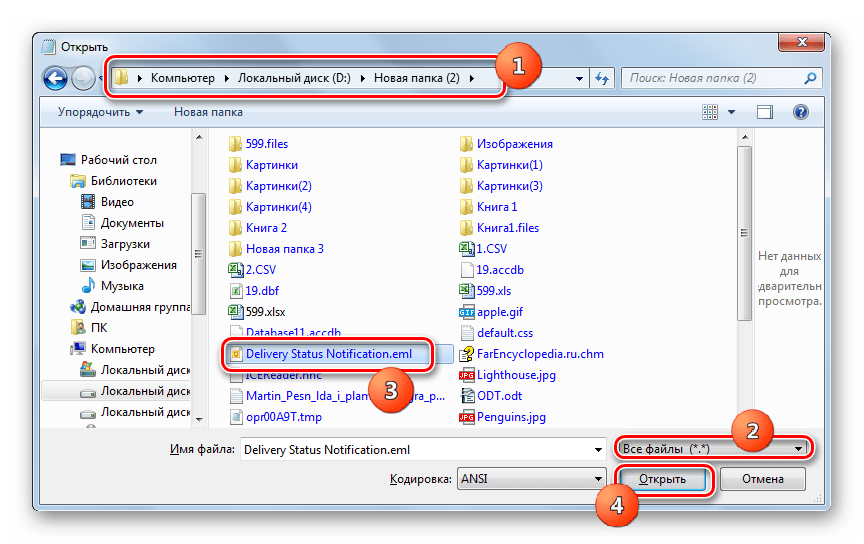Click Компьютер in the address breadcrumb
864x544 pixels.
(x=183, y=78)
